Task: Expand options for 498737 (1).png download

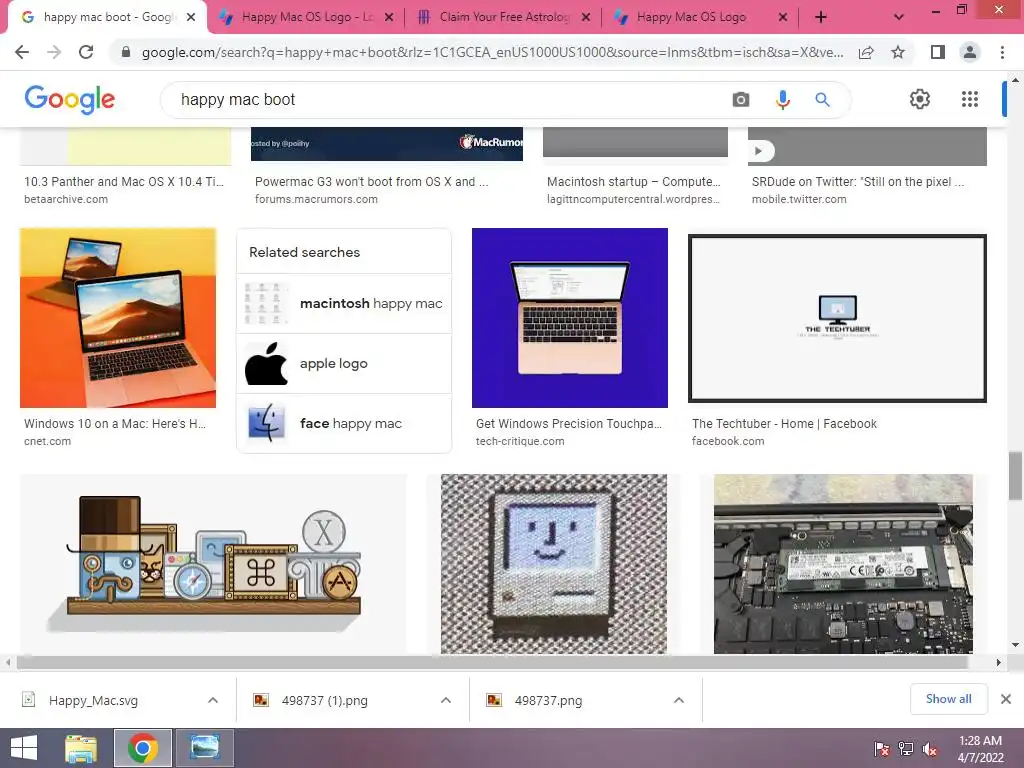Action: (446, 700)
